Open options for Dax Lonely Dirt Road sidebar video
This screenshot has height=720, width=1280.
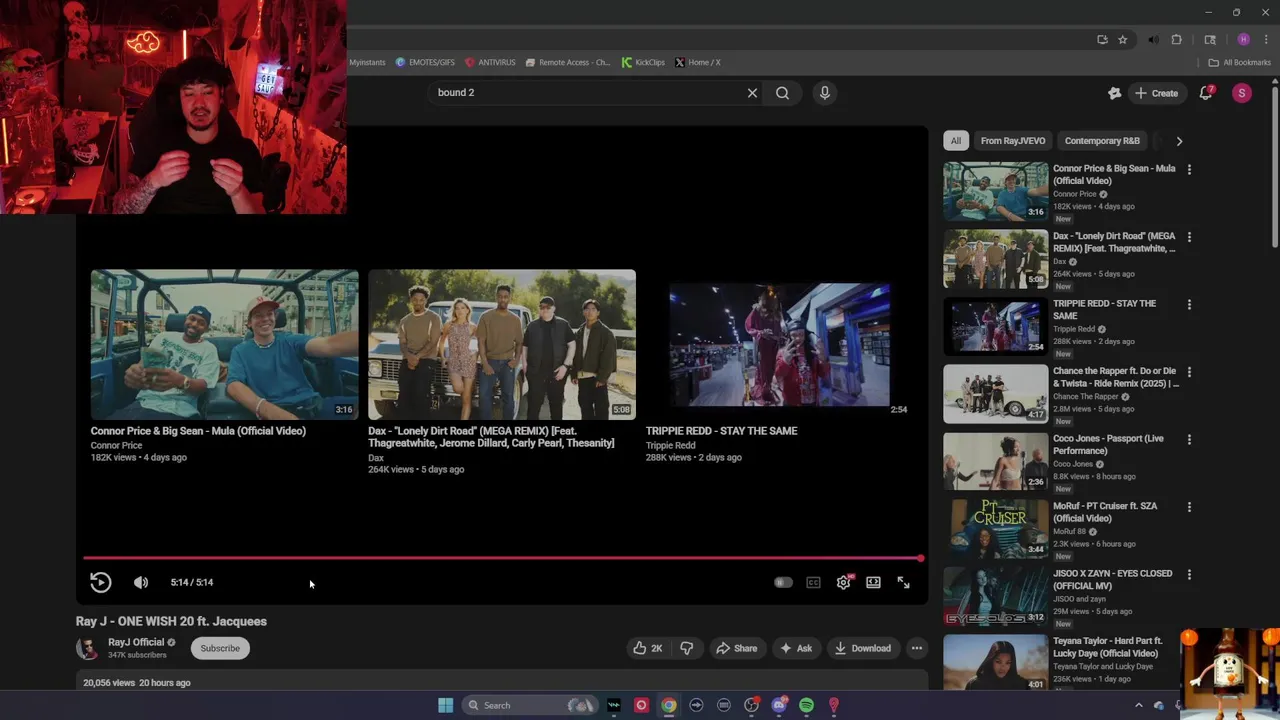point(1189,237)
